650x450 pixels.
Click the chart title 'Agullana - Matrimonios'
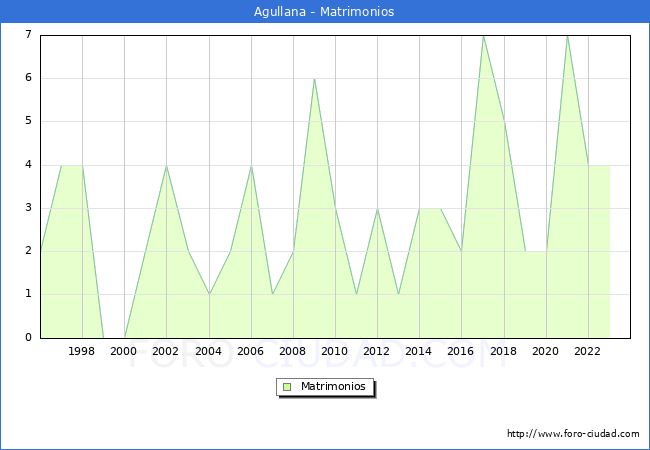[324, 12]
